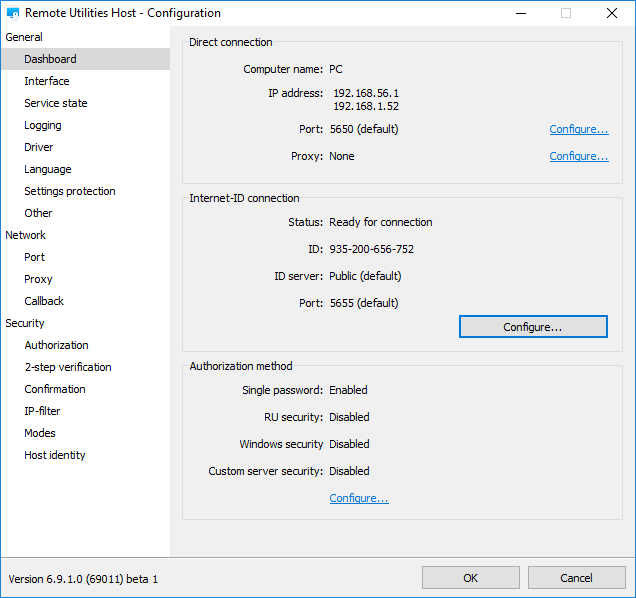Open the Driver settings page

tap(39, 147)
